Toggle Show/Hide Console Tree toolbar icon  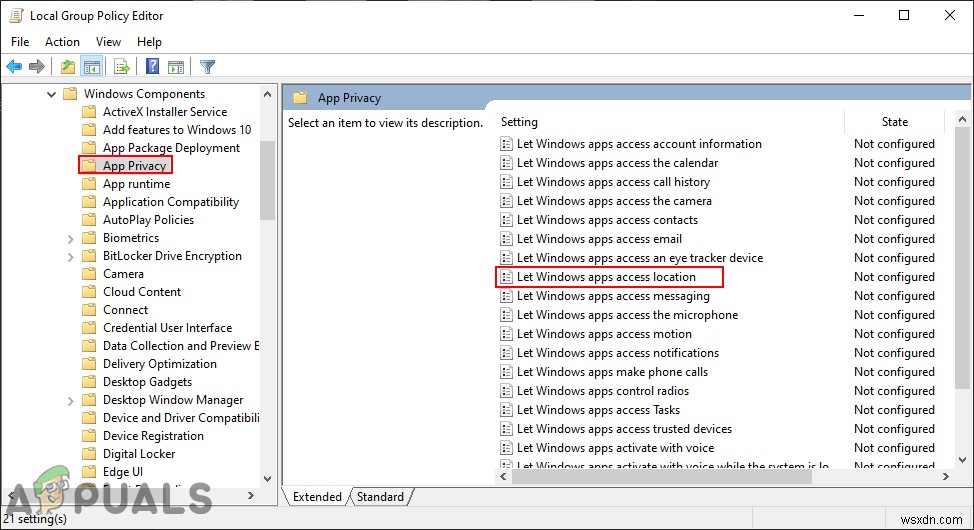click(92, 66)
